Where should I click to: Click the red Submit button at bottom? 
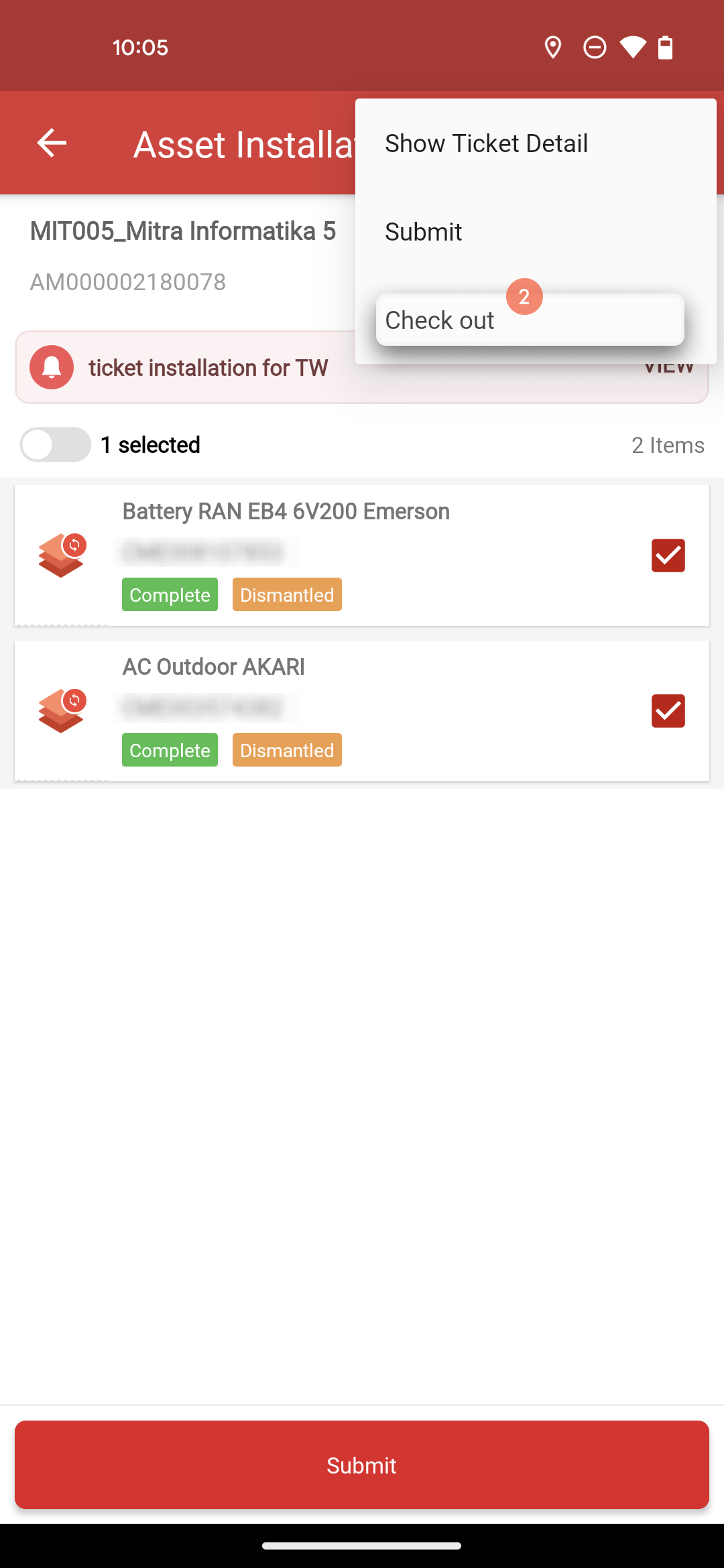pyautogui.click(x=362, y=1465)
